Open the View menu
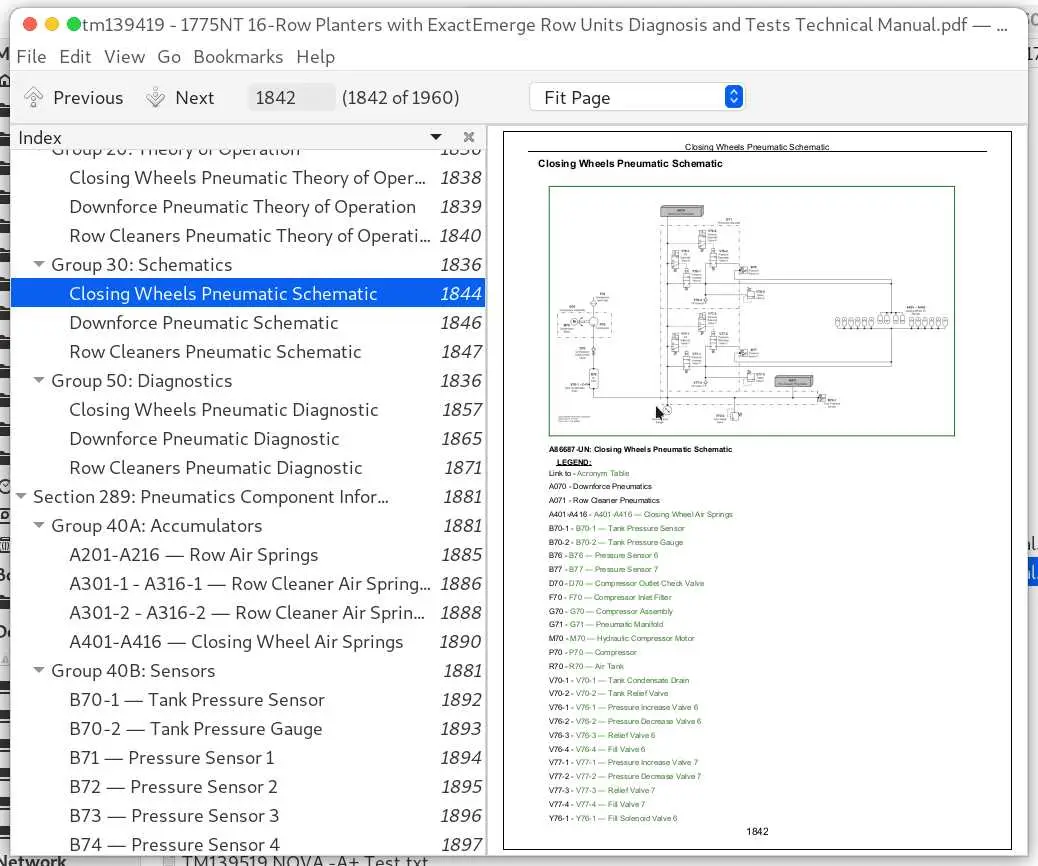Image resolution: width=1038 pixels, height=866 pixels. pos(124,57)
